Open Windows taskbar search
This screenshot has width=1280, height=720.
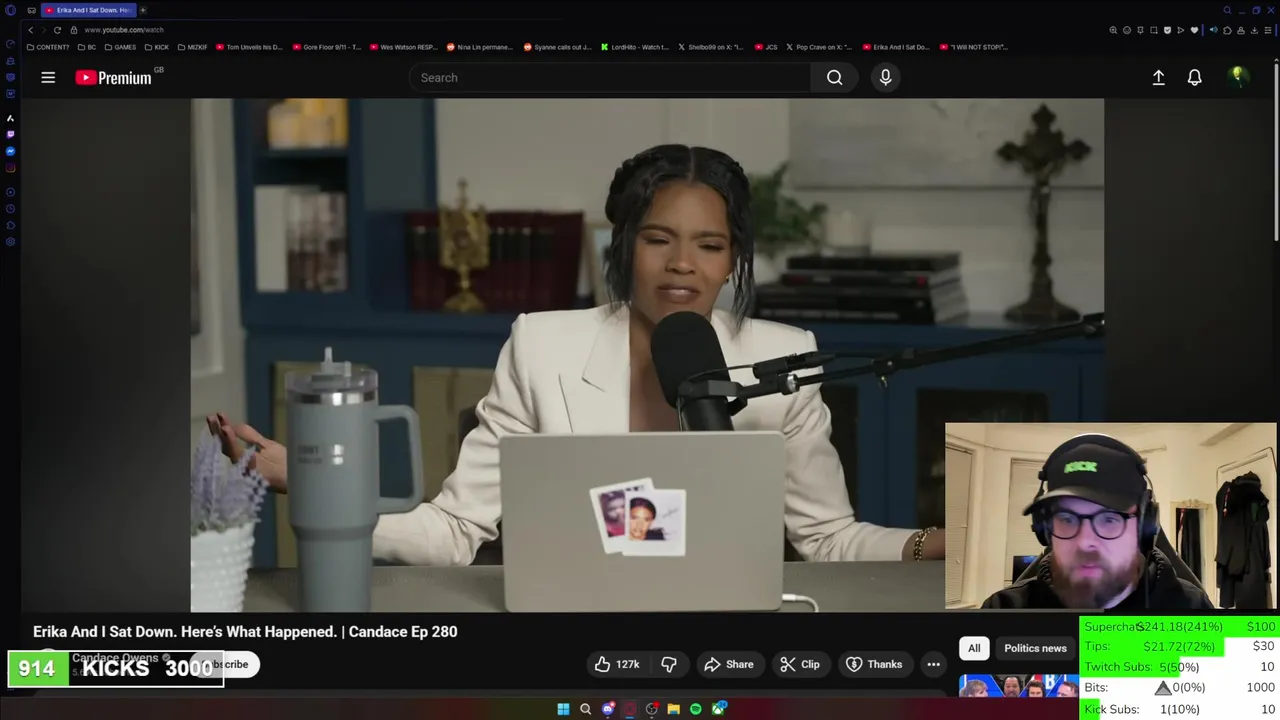click(585, 709)
